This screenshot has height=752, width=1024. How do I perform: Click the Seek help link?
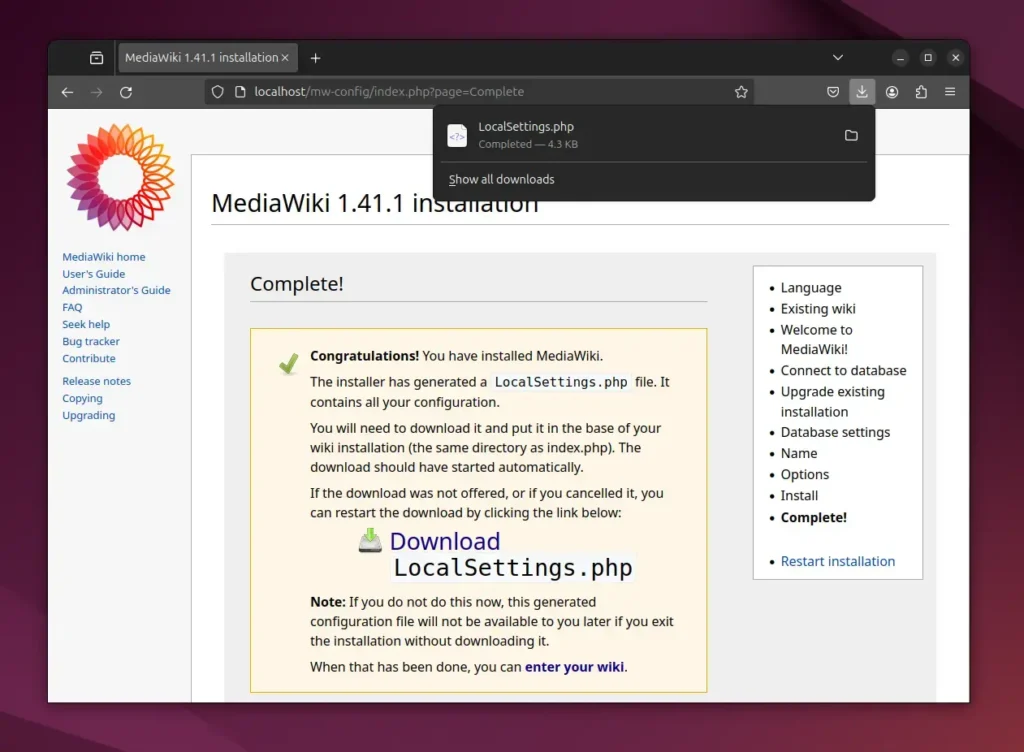86,324
